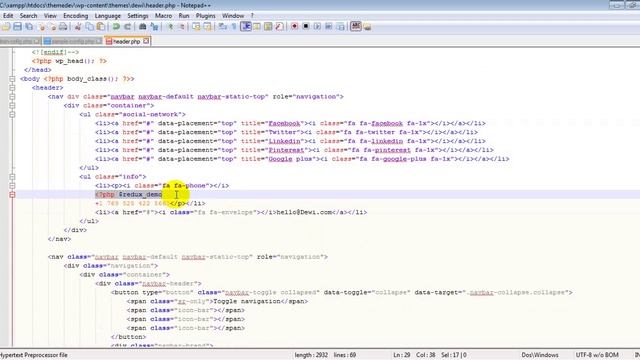Toggle show all characters
Screen dimensions: 640x360
[x=234, y=27]
